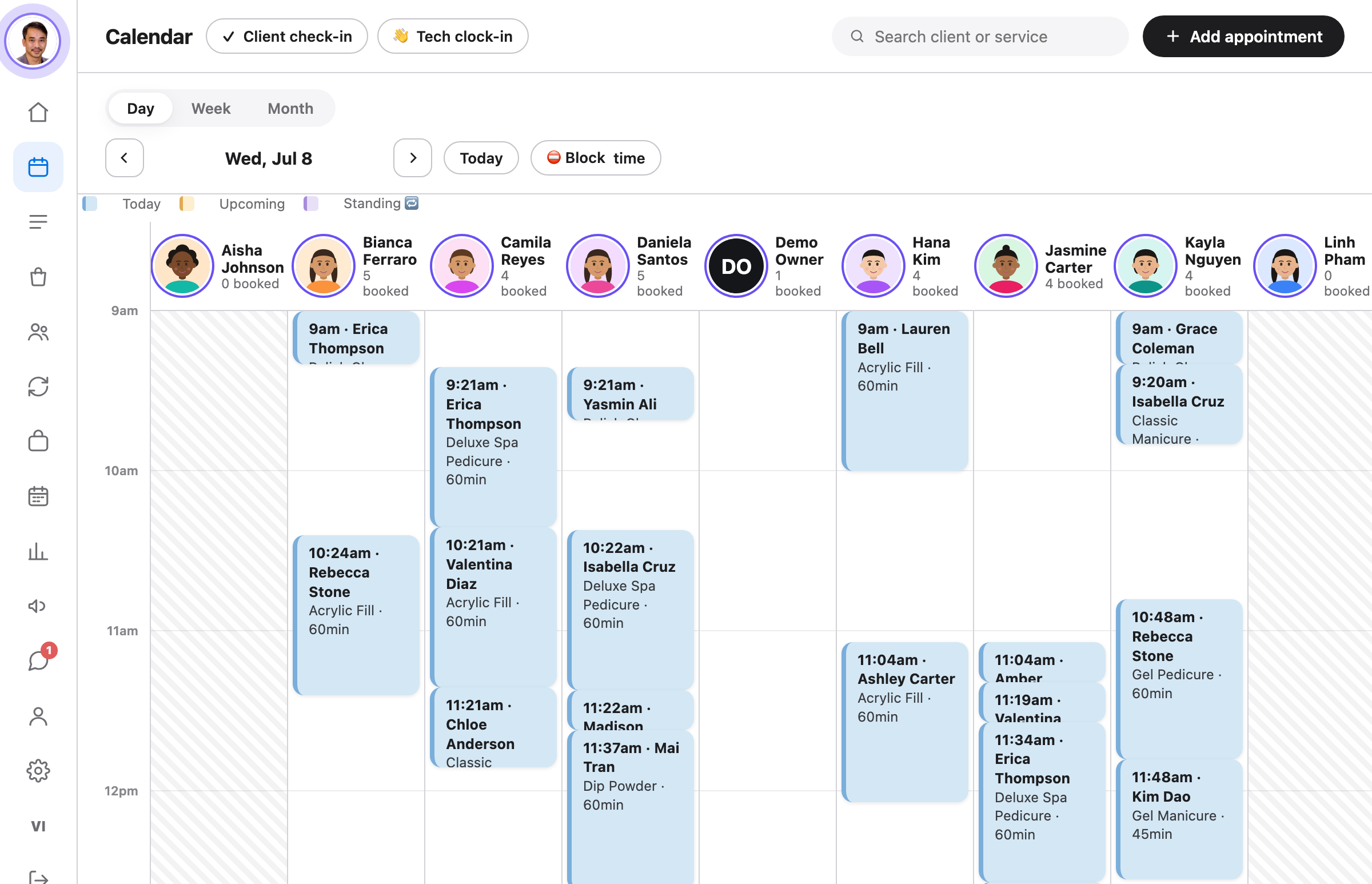1372x884 pixels.
Task: Click the Add appointment button
Action: coord(1243,36)
